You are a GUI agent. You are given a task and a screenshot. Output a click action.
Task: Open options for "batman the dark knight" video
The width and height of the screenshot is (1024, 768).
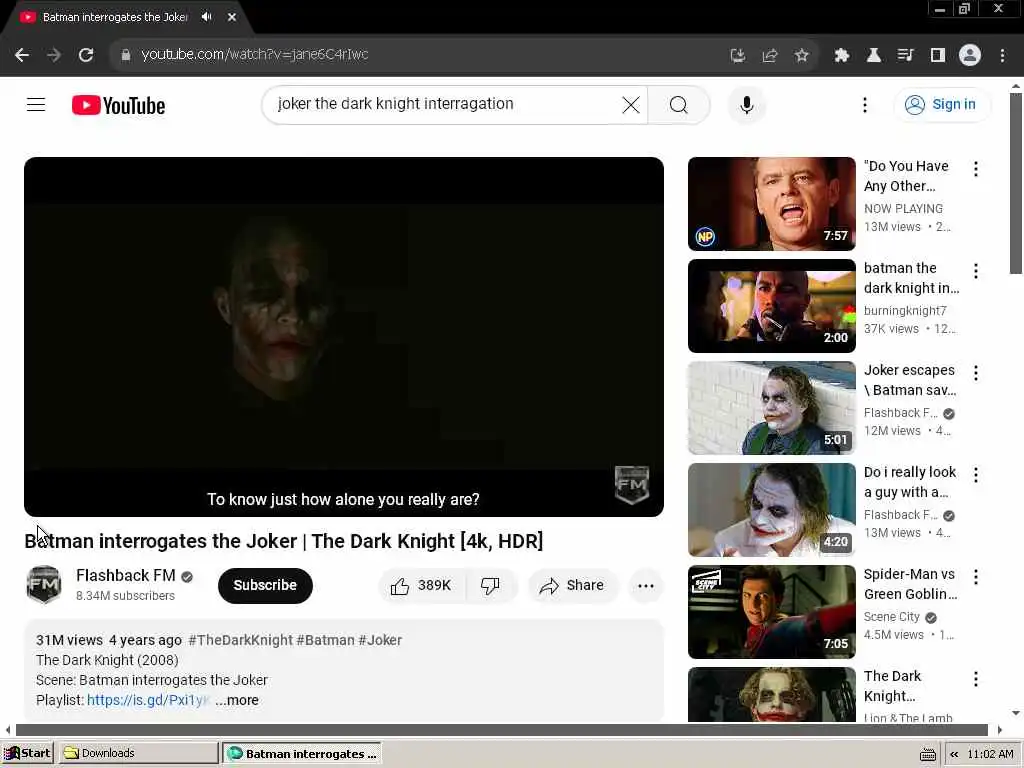pyautogui.click(x=976, y=270)
